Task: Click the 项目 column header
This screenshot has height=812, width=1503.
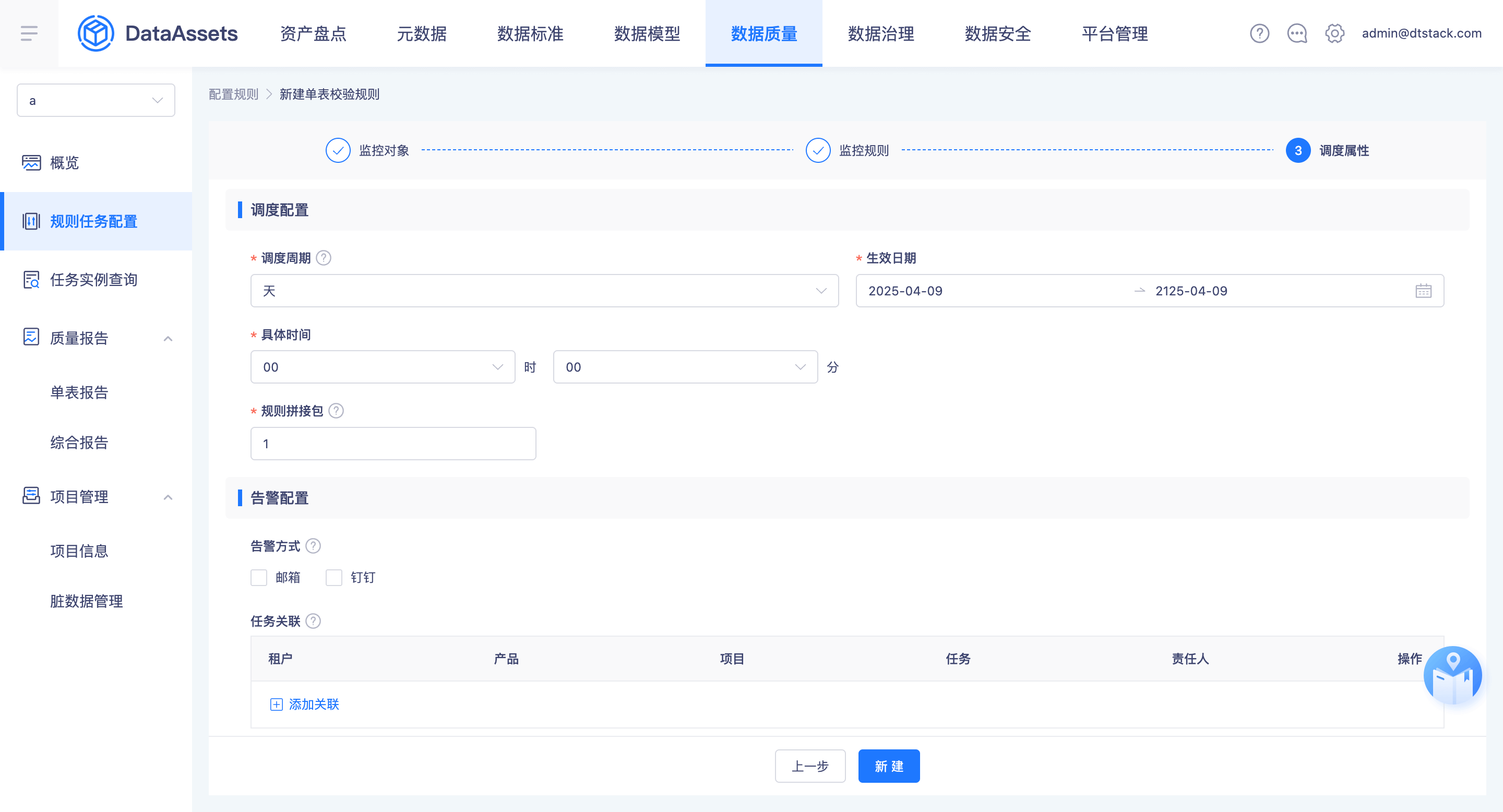Action: pos(732,659)
